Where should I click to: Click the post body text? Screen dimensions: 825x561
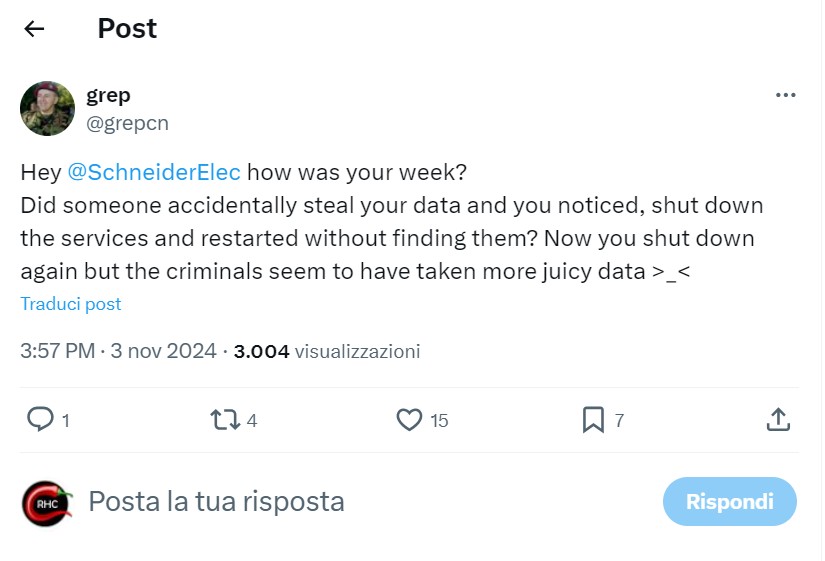(x=390, y=238)
